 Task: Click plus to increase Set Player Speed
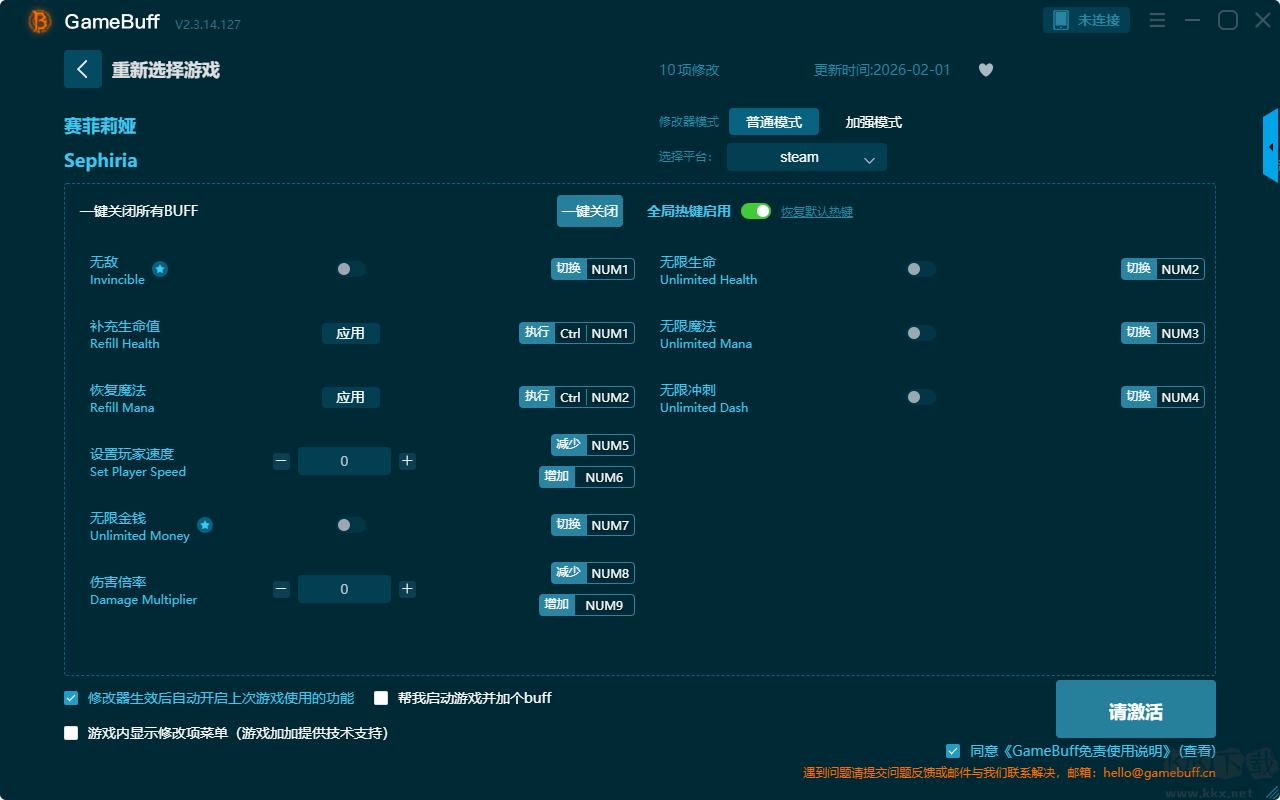tap(407, 461)
